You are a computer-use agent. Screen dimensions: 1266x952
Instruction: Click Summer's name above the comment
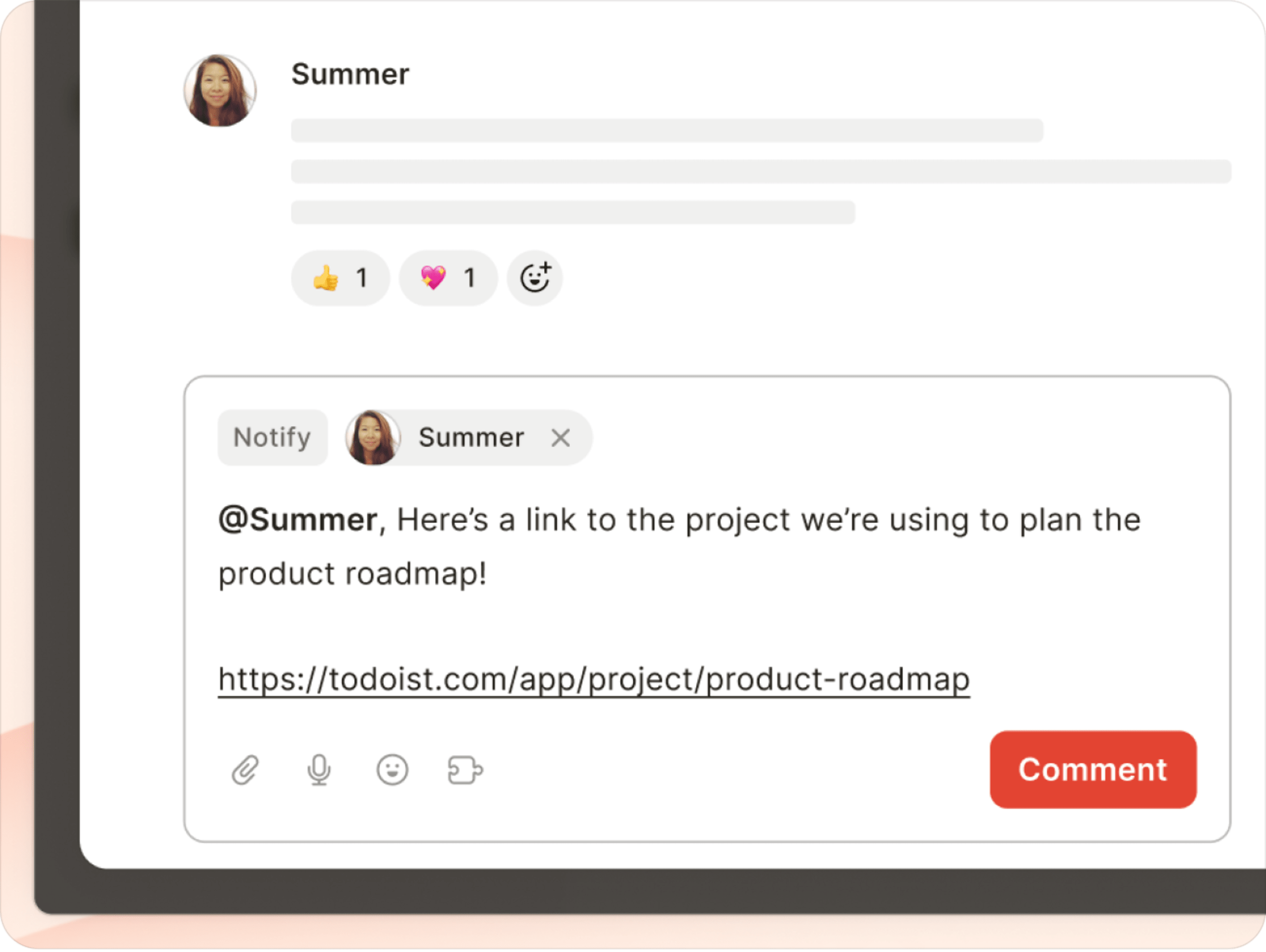point(350,73)
